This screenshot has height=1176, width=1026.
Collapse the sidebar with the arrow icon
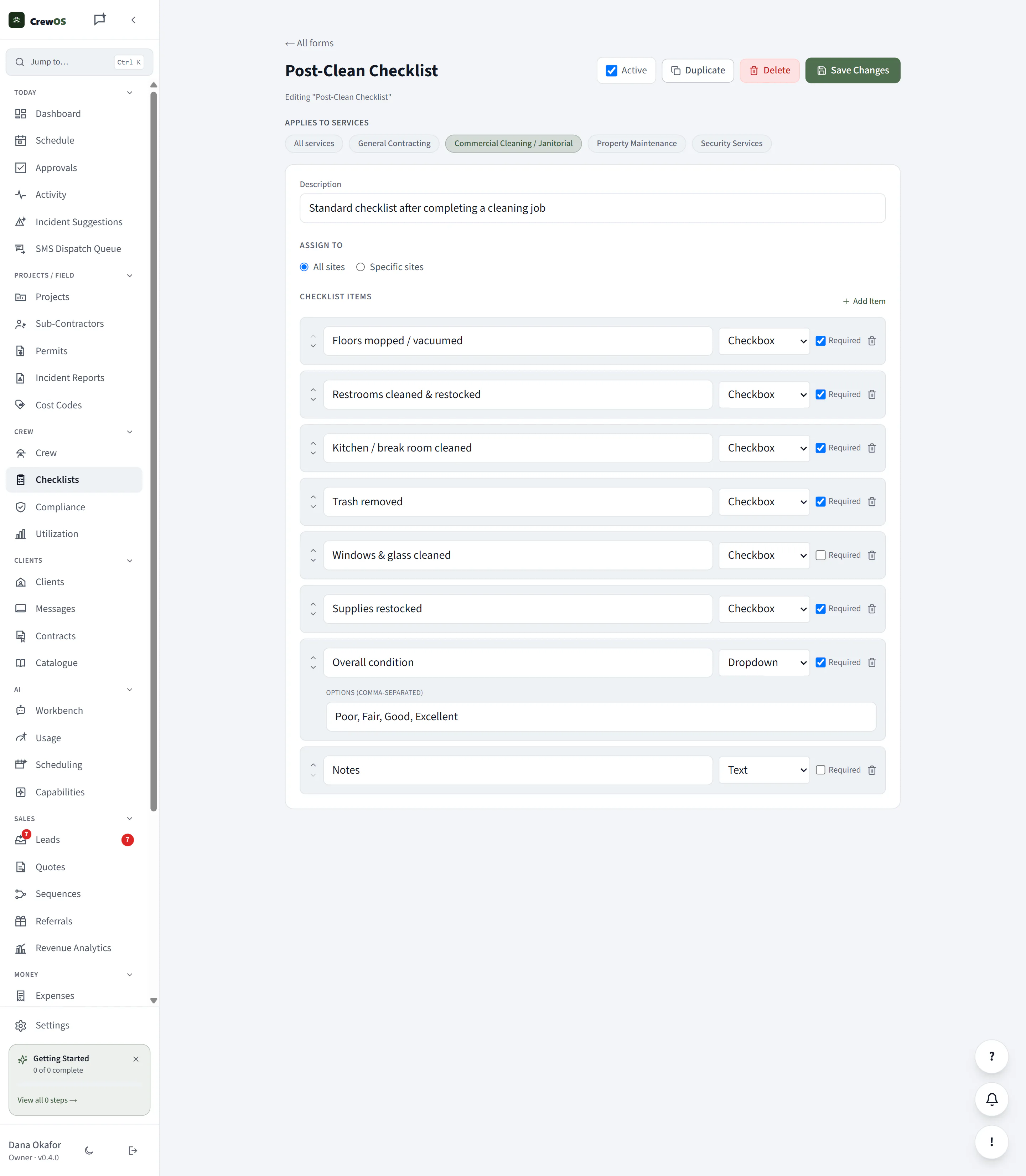(133, 20)
